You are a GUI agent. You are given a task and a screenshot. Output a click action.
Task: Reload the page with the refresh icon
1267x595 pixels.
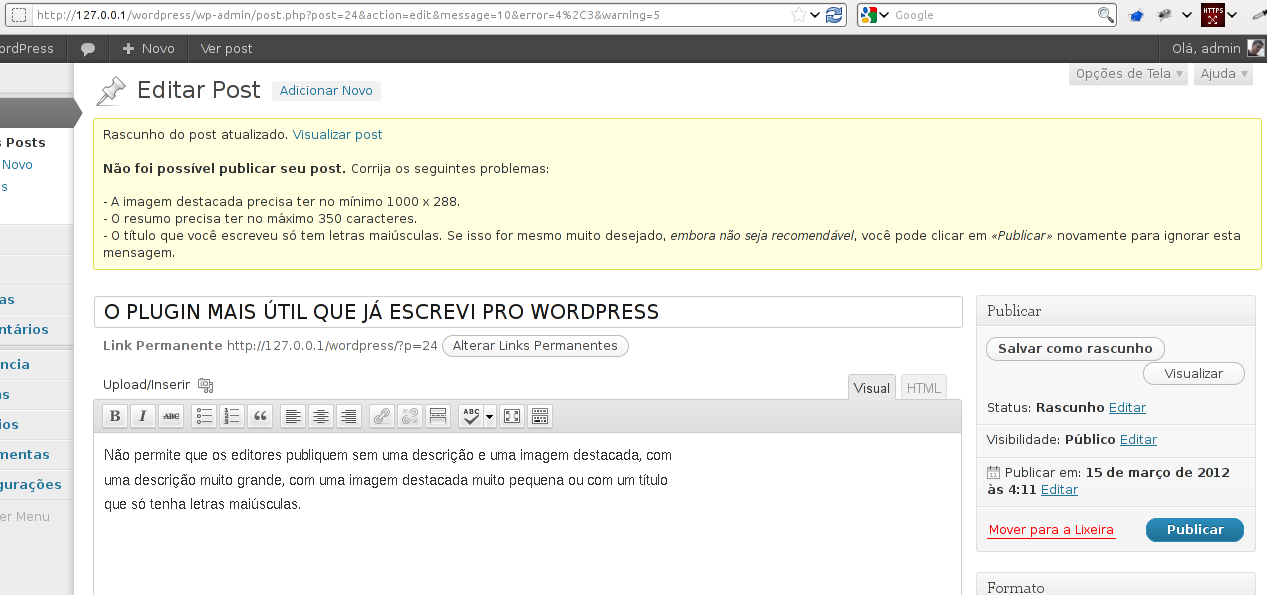point(835,15)
